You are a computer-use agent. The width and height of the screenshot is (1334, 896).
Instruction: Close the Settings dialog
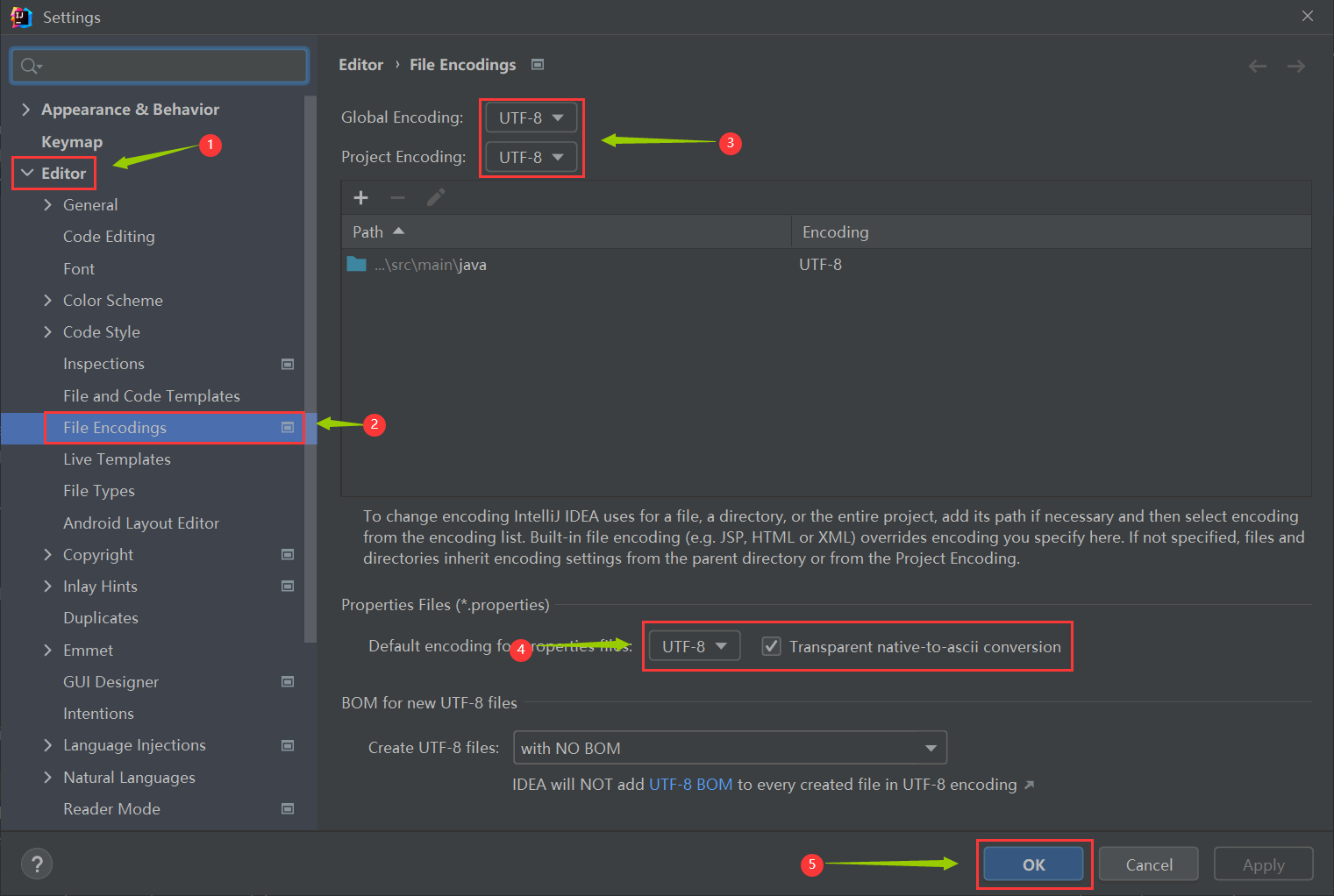[x=1308, y=17]
